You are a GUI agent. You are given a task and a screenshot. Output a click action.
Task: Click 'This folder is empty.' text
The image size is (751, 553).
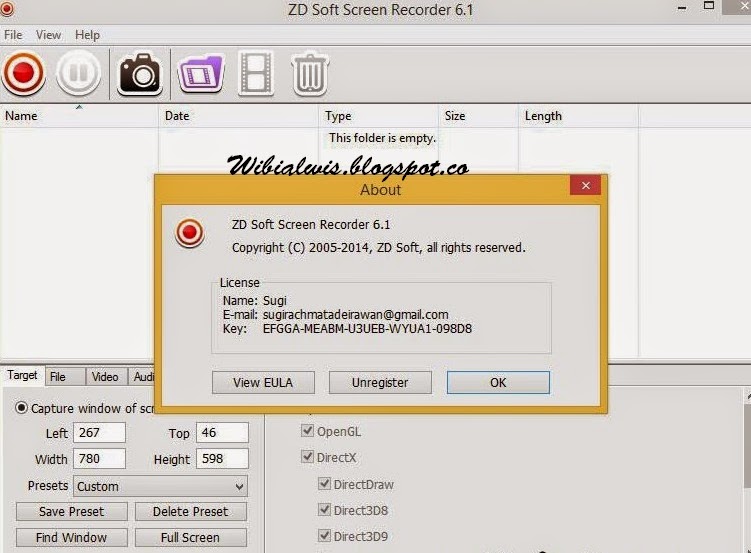click(x=382, y=138)
